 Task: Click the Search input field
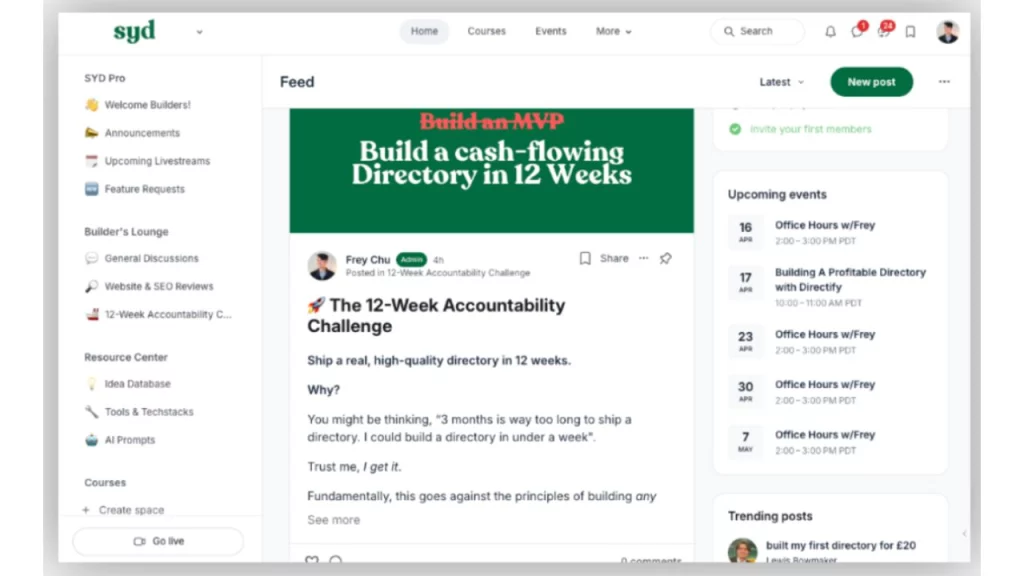757,31
